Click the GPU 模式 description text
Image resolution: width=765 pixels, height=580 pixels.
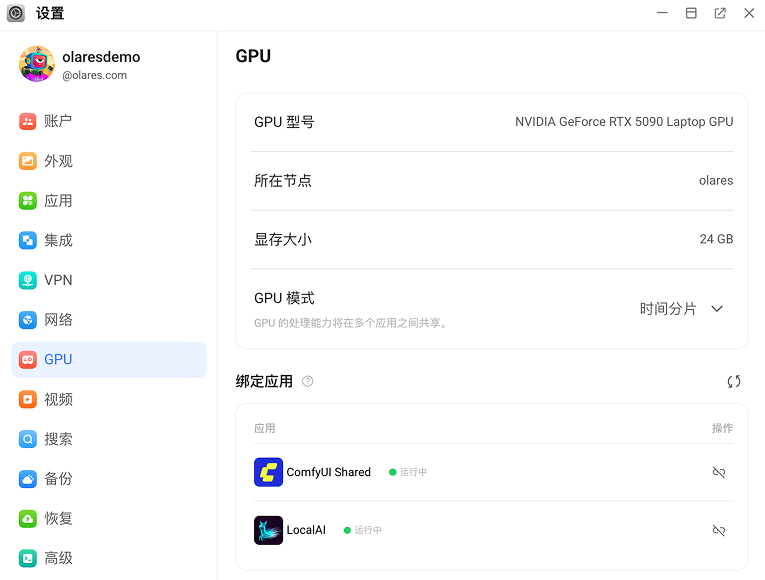click(x=351, y=323)
